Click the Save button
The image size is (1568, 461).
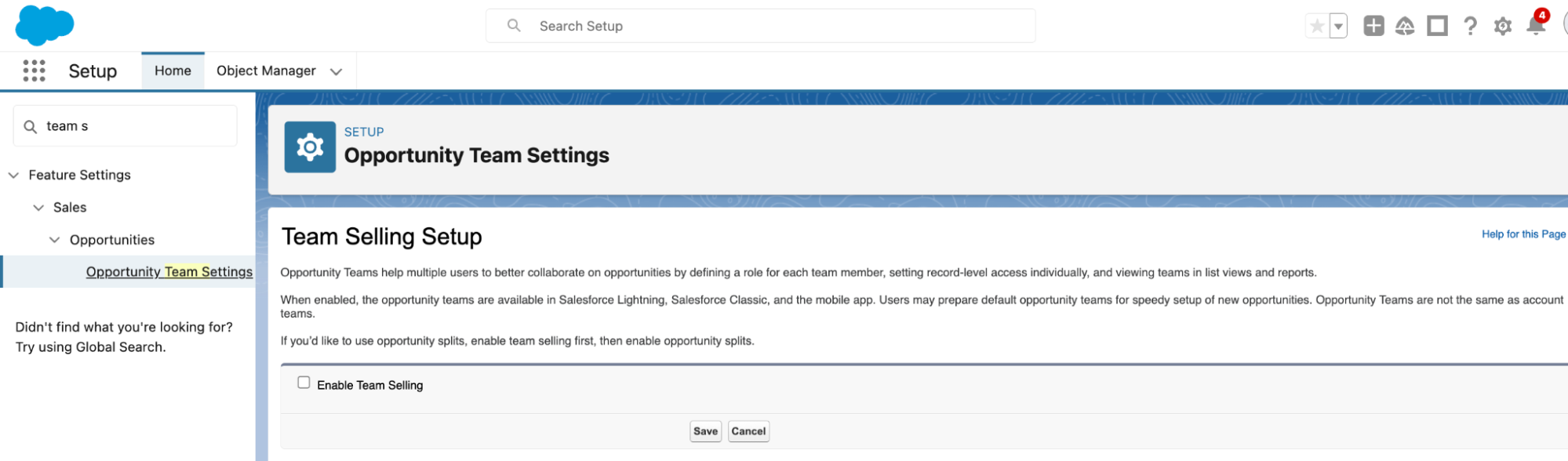(x=705, y=431)
